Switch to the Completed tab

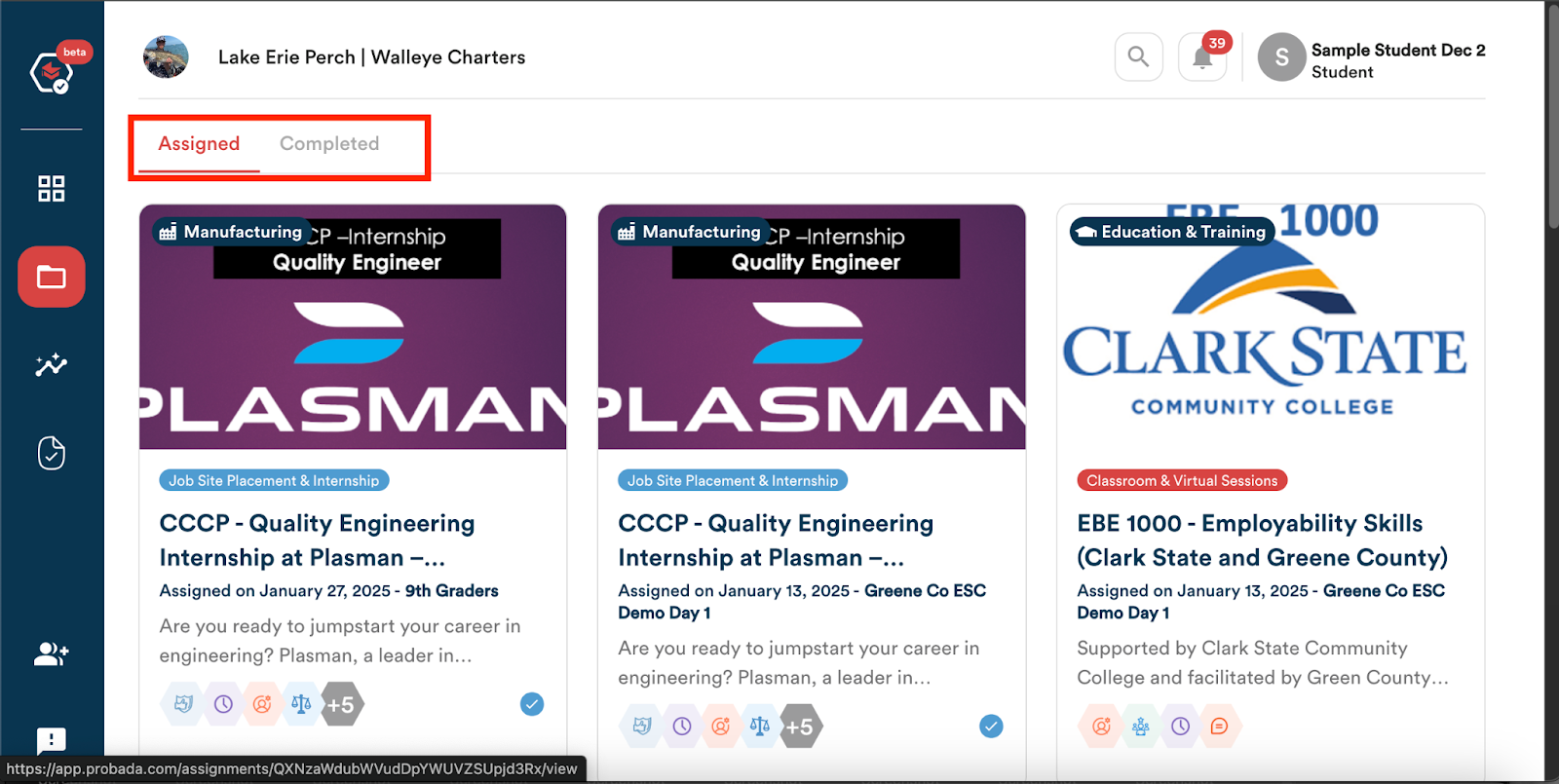click(329, 144)
